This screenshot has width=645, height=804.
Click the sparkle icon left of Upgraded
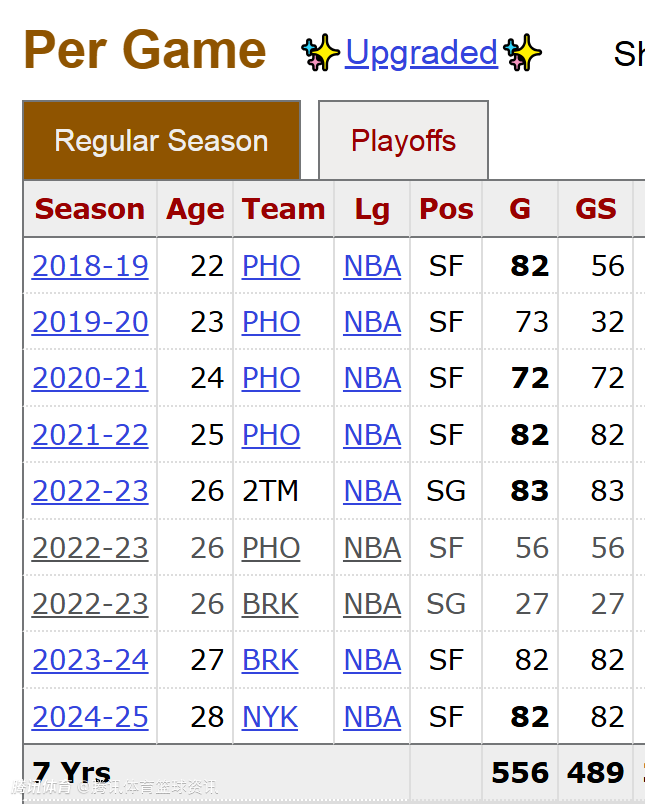[321, 53]
